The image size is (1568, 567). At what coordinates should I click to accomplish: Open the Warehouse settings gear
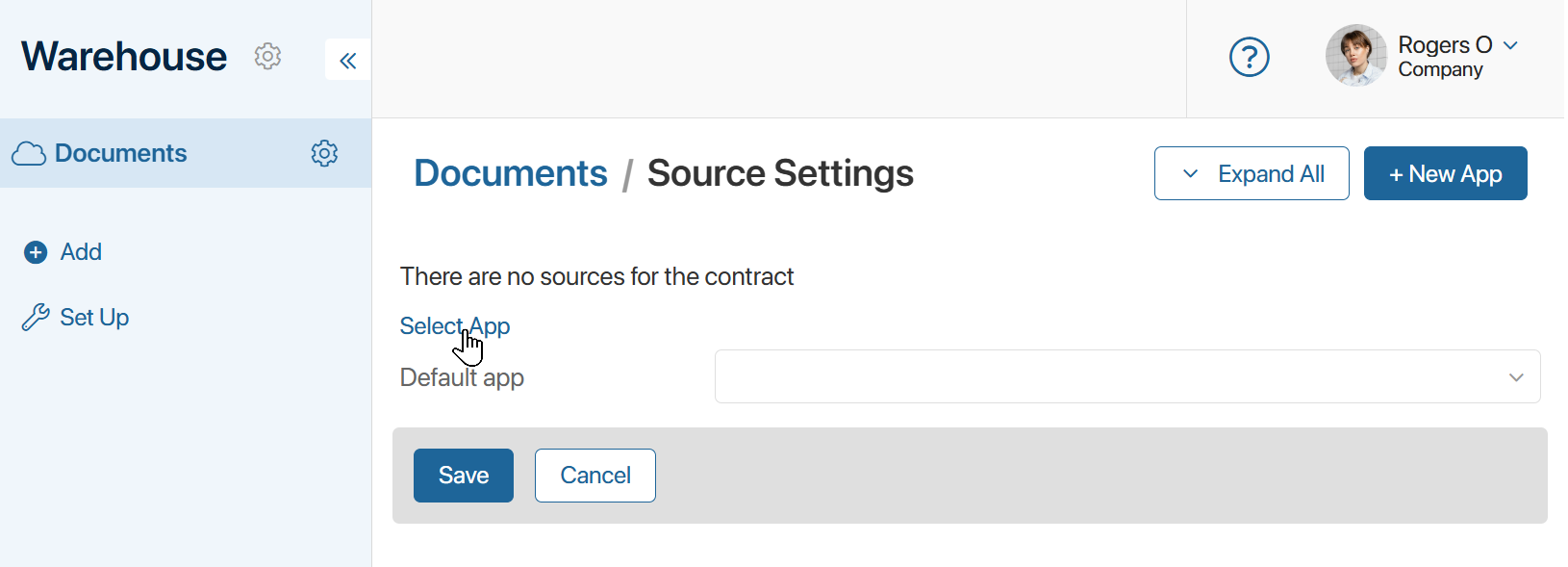[x=267, y=57]
